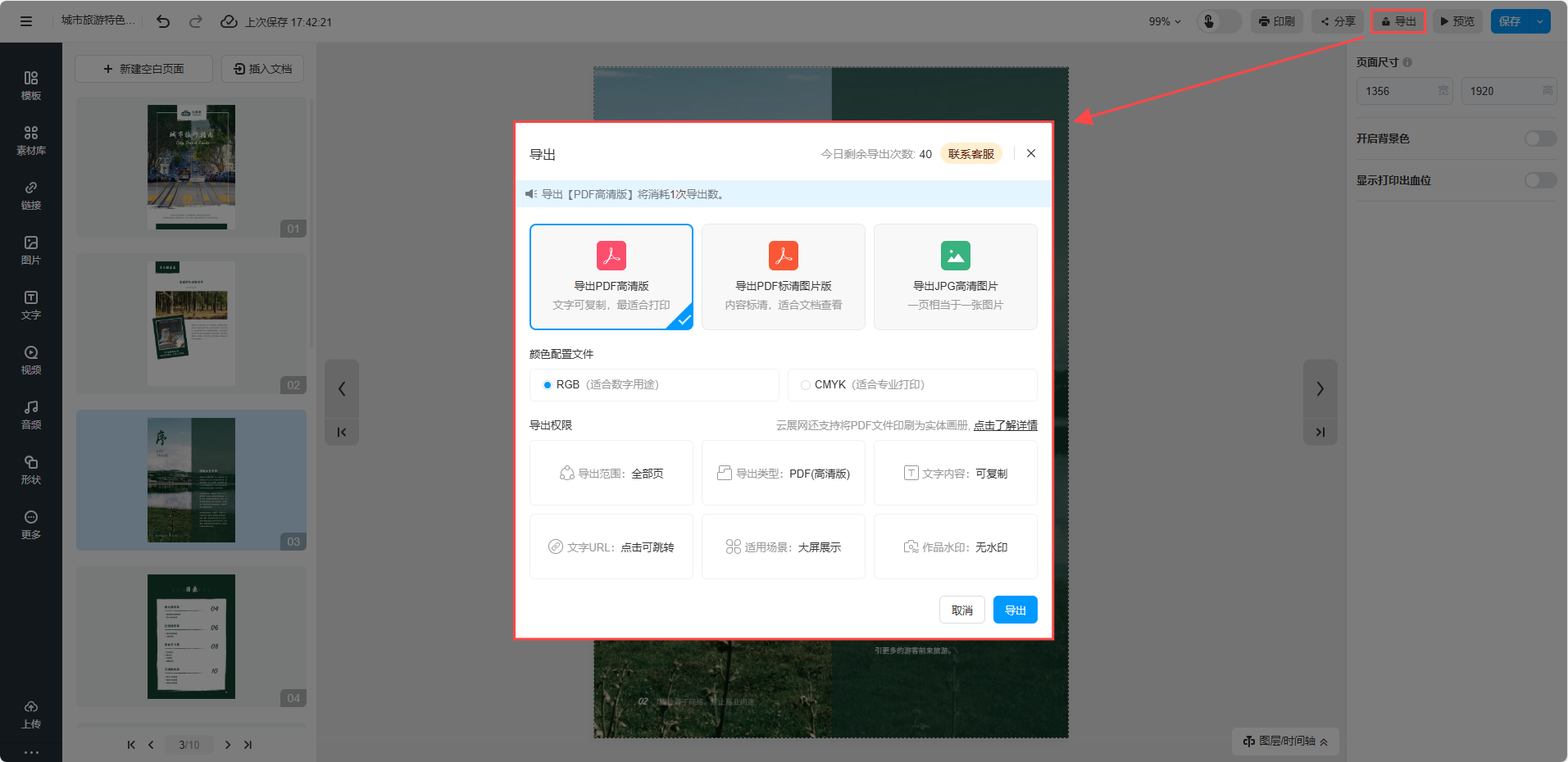The width and height of the screenshot is (1568, 762).
Task: Click the blue 导出 confirm button
Action: tap(1015, 610)
